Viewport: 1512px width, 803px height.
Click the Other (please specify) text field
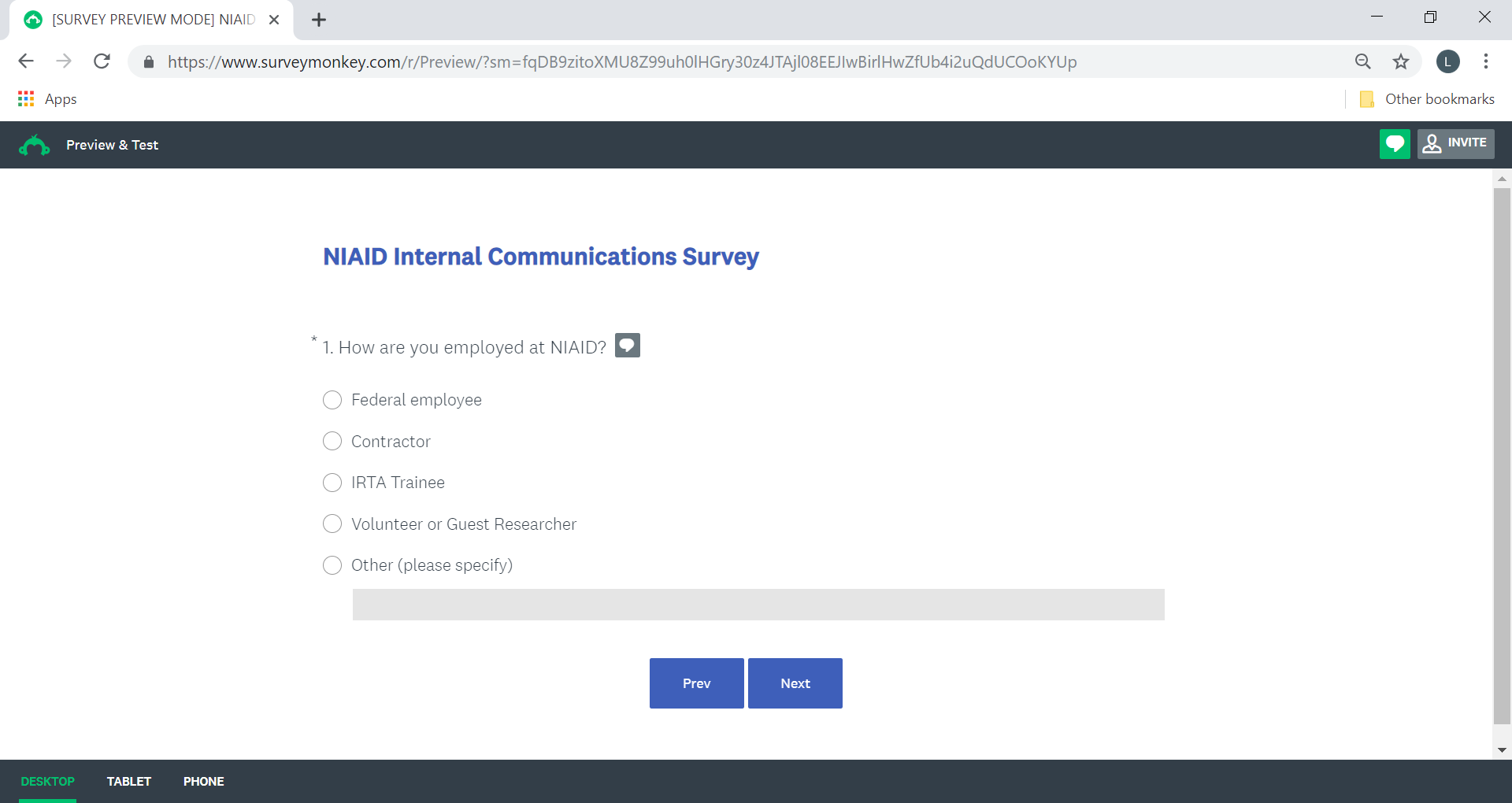pos(758,605)
